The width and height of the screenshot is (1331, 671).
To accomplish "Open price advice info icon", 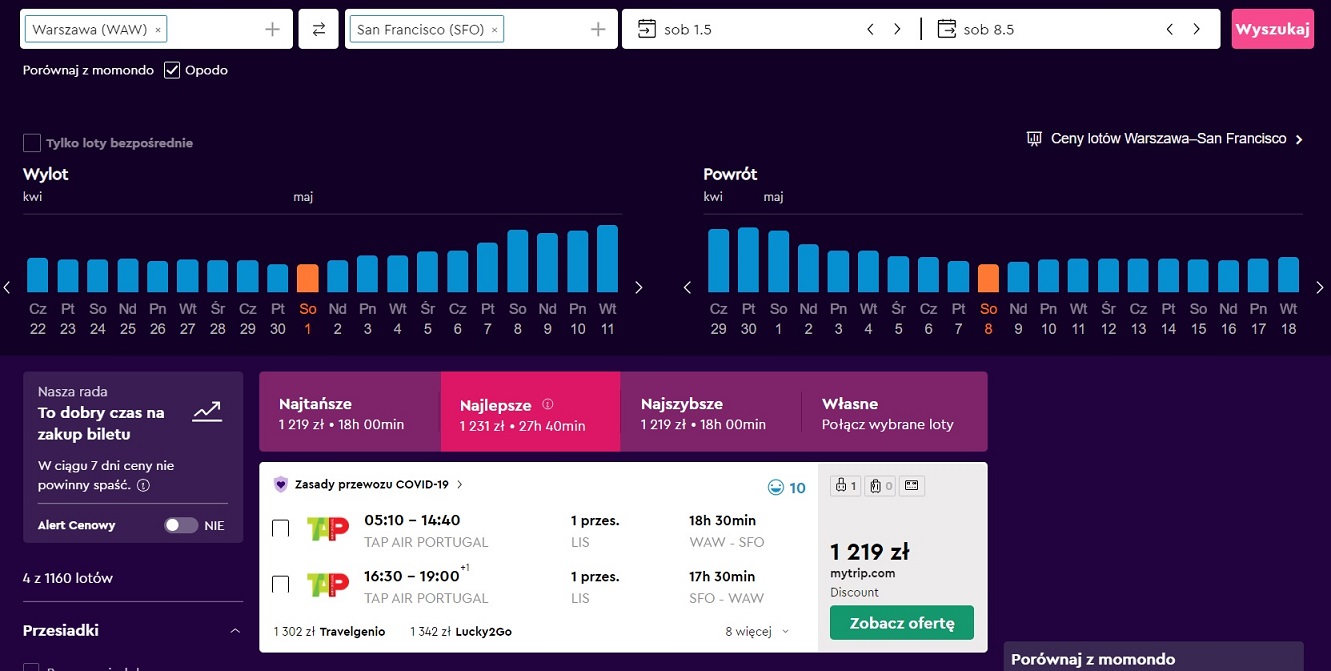I will [x=143, y=486].
